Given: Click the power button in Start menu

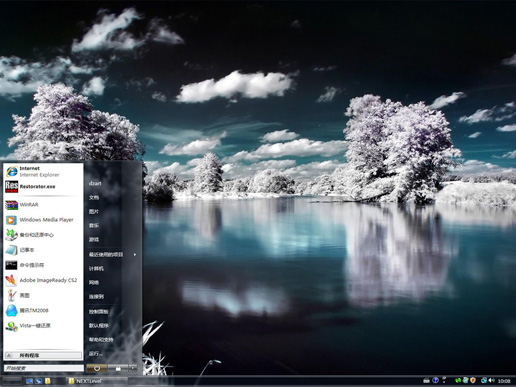Looking at the screenshot, I should [97, 368].
